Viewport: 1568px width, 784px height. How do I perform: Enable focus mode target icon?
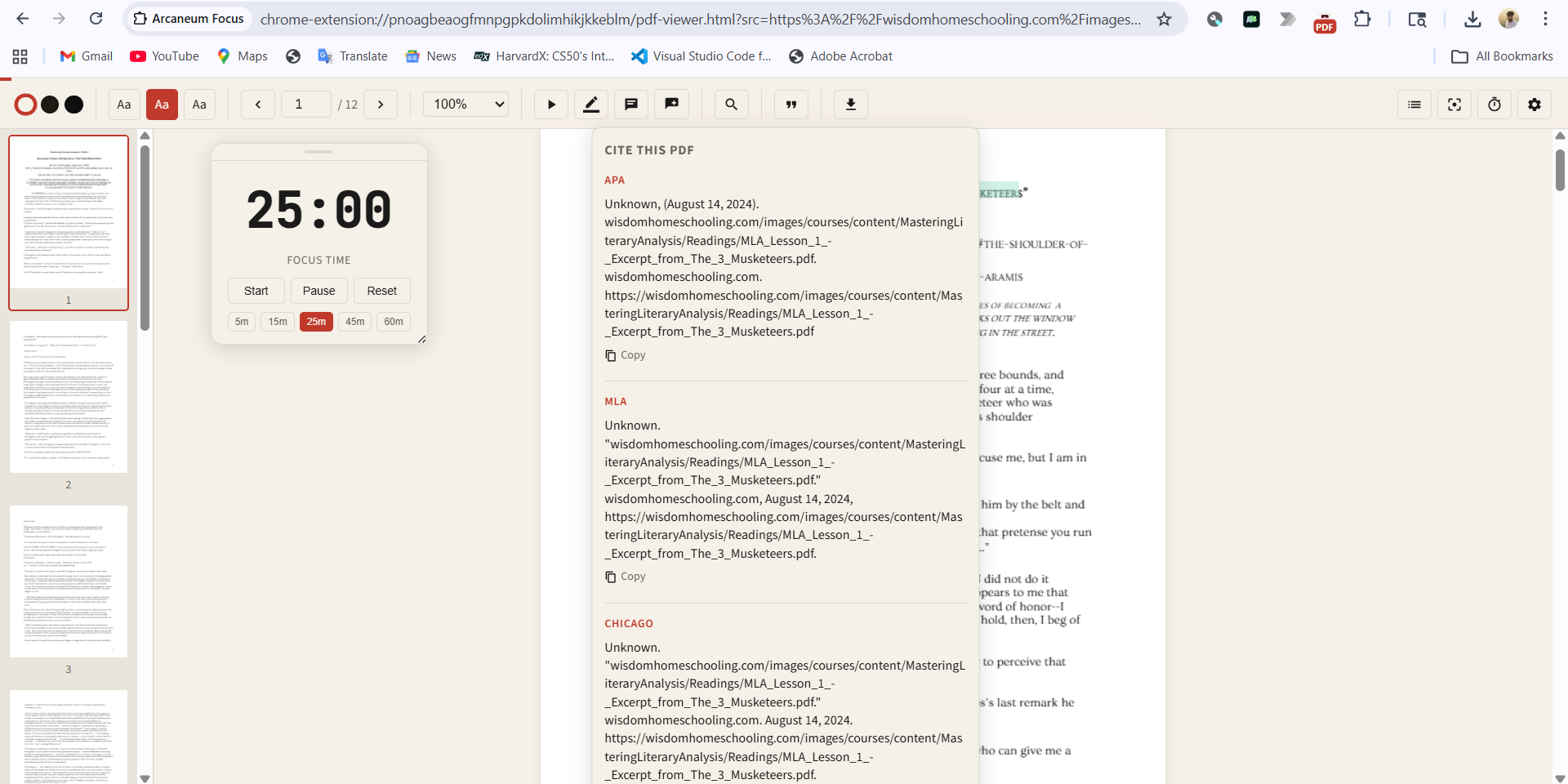tap(1454, 105)
